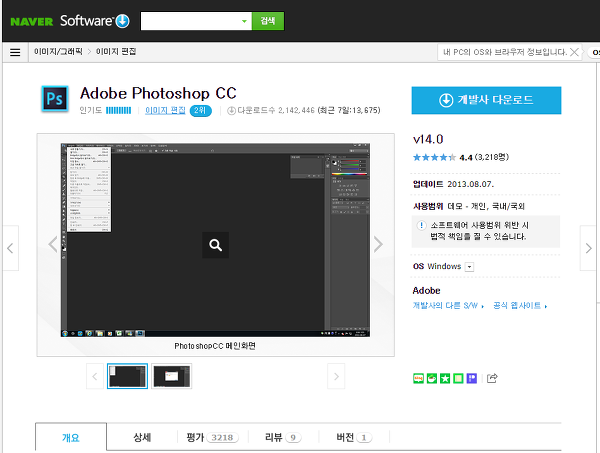Click the blue 개발사 다운로드 button
Viewport: 600px width, 453px height.
click(x=486, y=100)
